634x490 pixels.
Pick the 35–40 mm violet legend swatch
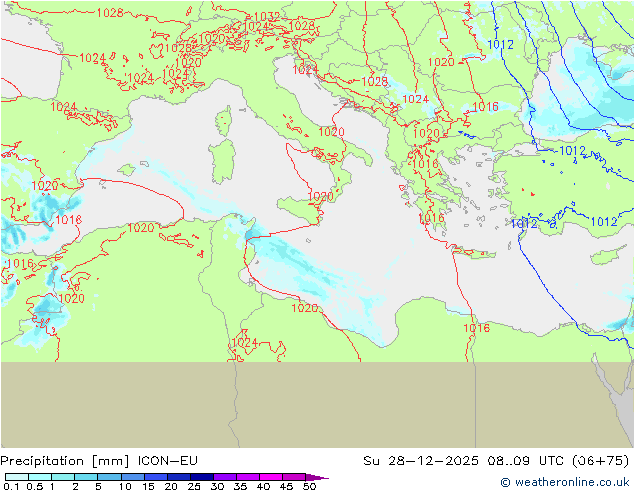click(x=248, y=477)
